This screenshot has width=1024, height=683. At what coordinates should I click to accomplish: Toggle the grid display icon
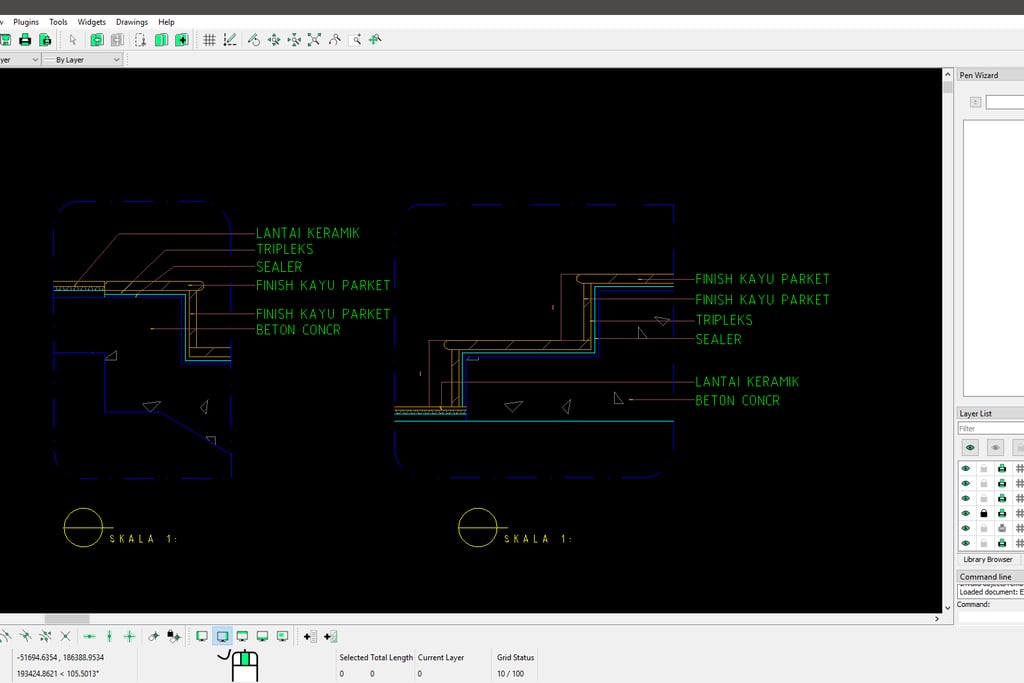coord(209,40)
